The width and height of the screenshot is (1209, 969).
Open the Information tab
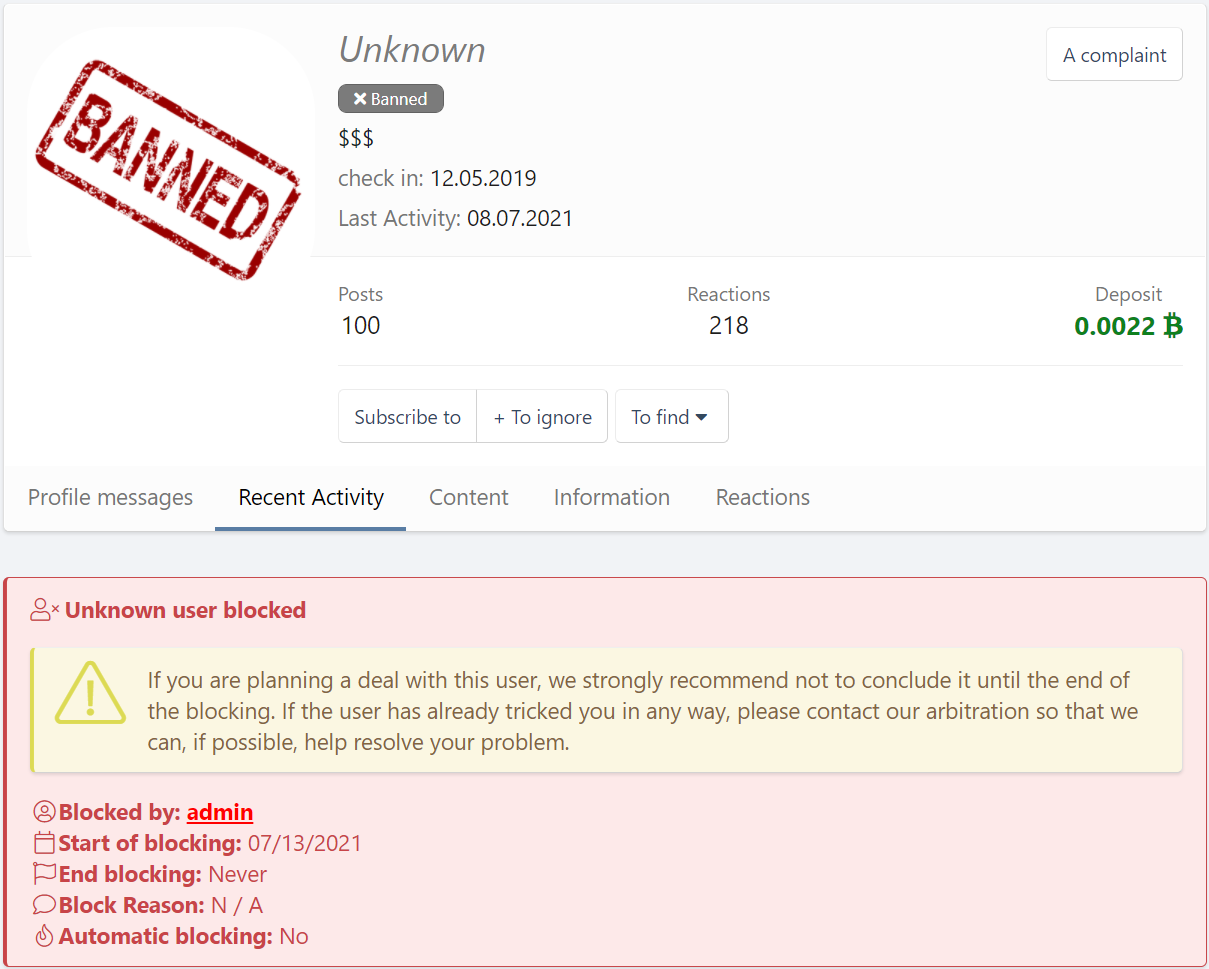click(x=611, y=497)
